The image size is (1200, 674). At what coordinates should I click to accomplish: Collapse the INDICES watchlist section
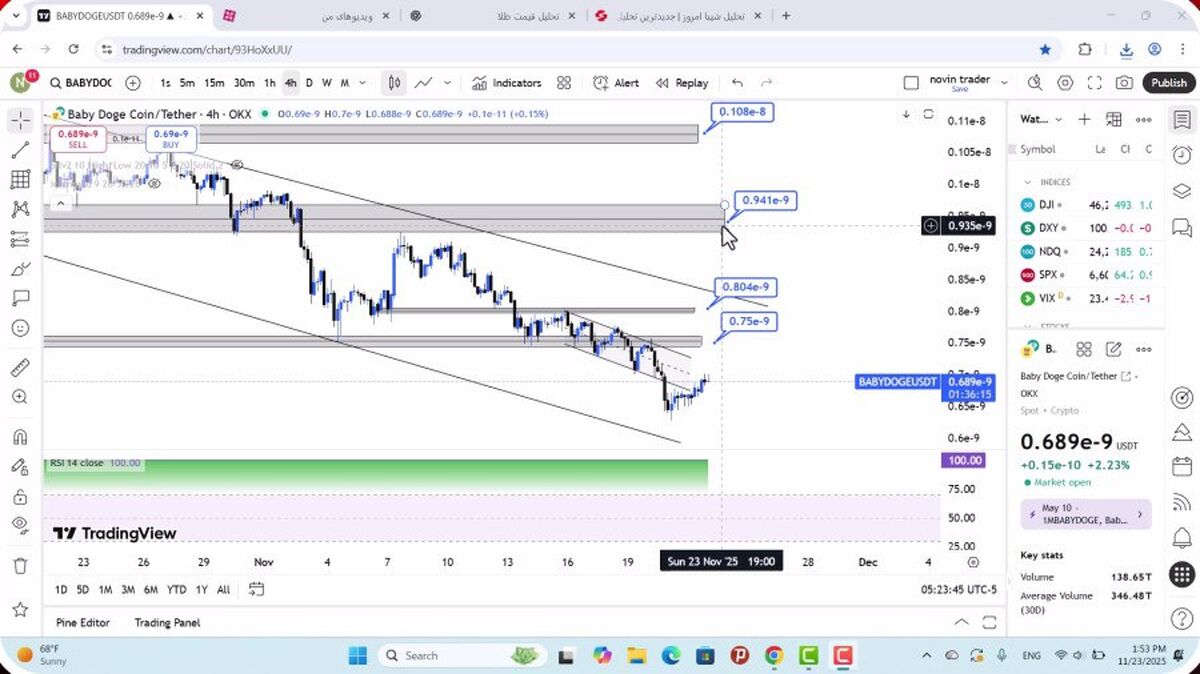1027,182
